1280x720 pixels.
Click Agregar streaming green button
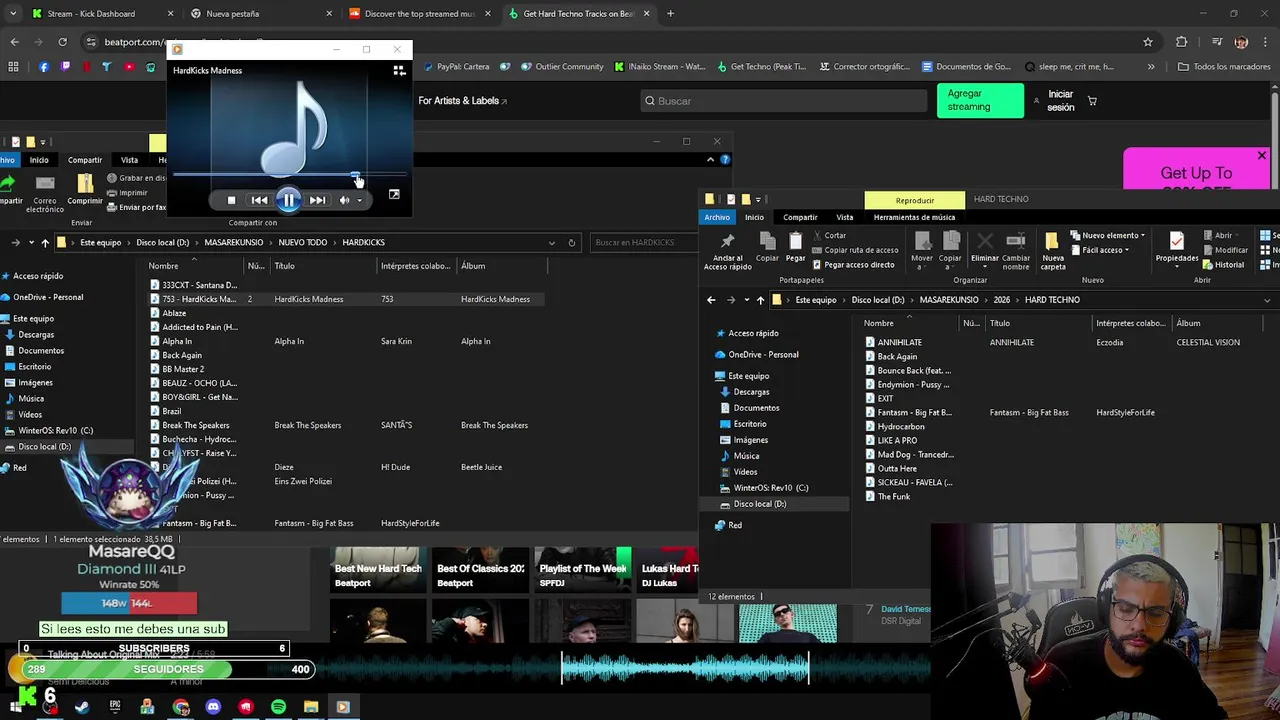(x=980, y=100)
